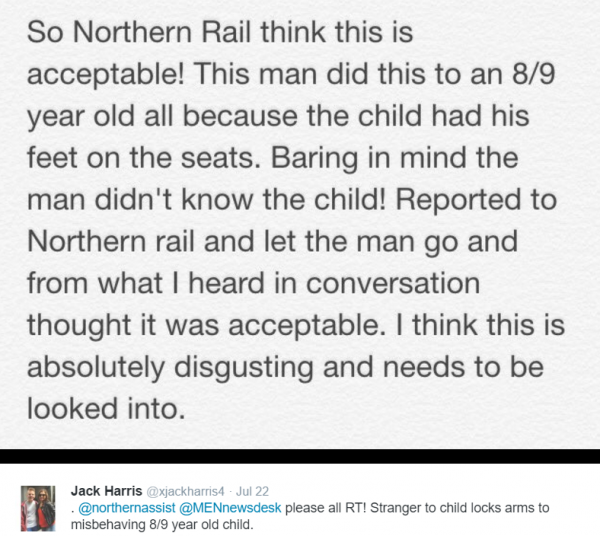Click the line "feet on the seats. Baring in mind"
The image size is (600, 536).
coord(273,158)
